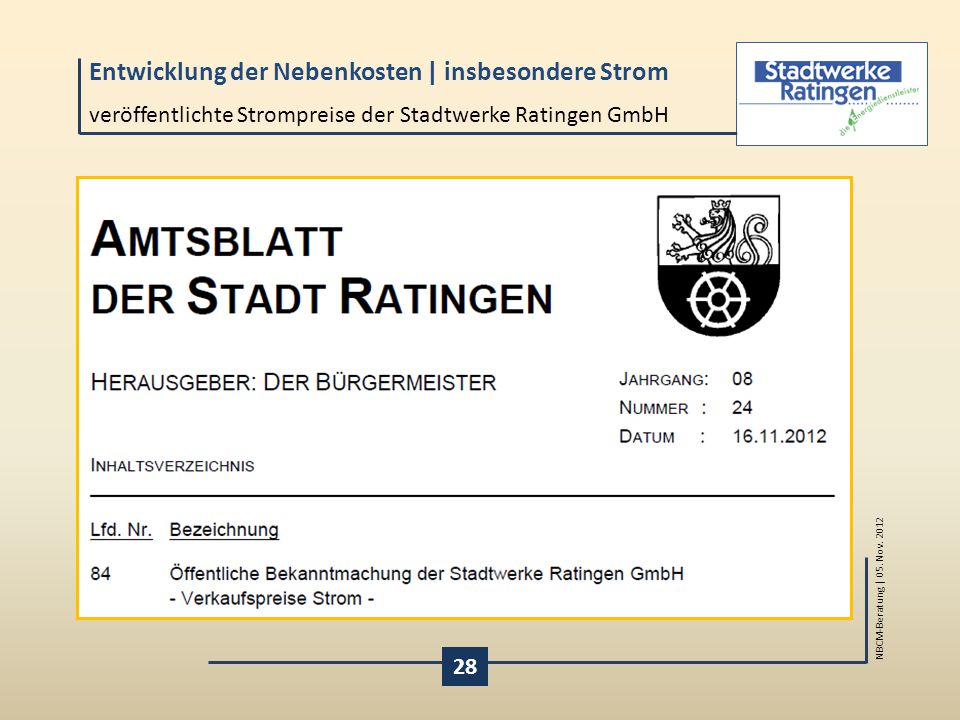The width and height of the screenshot is (960, 720).
Task: Click the text 'DER STADT RATINGEN'
Action: 322,297
